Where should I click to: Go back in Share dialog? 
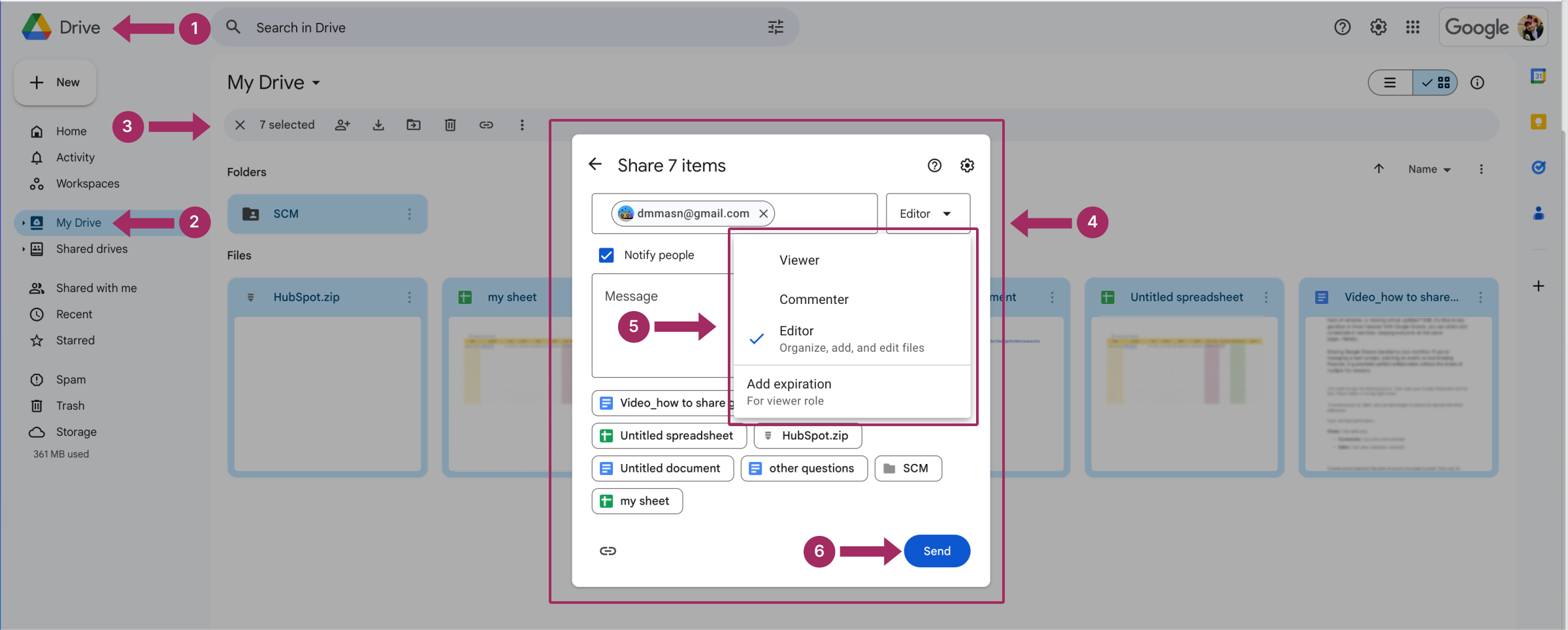click(x=595, y=165)
